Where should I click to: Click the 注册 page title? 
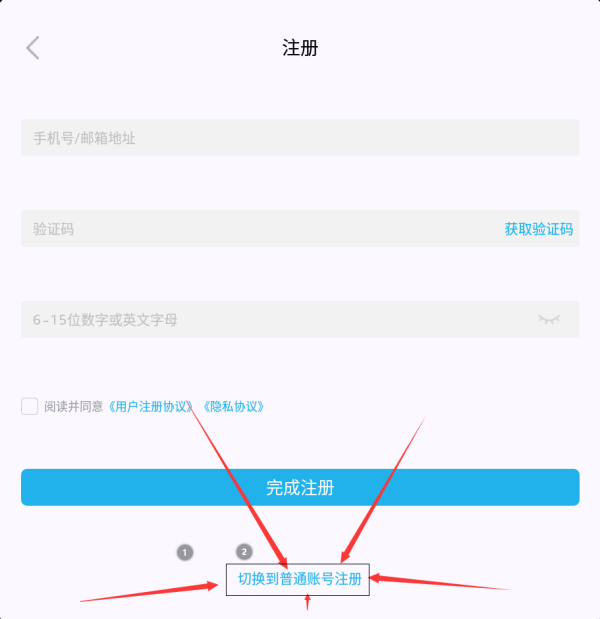tap(300, 48)
